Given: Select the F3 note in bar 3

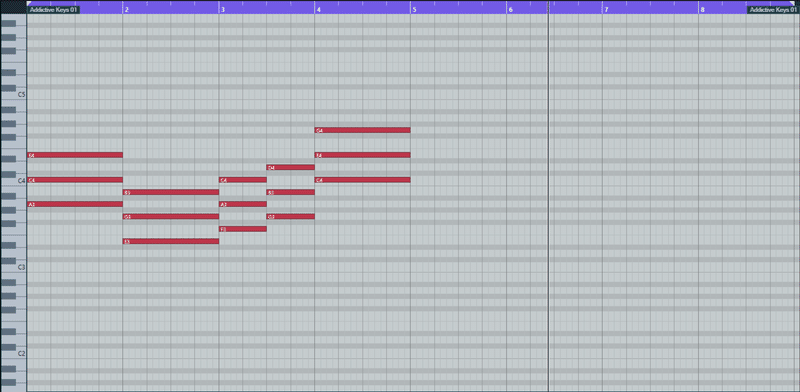Looking at the screenshot, I should [x=243, y=229].
